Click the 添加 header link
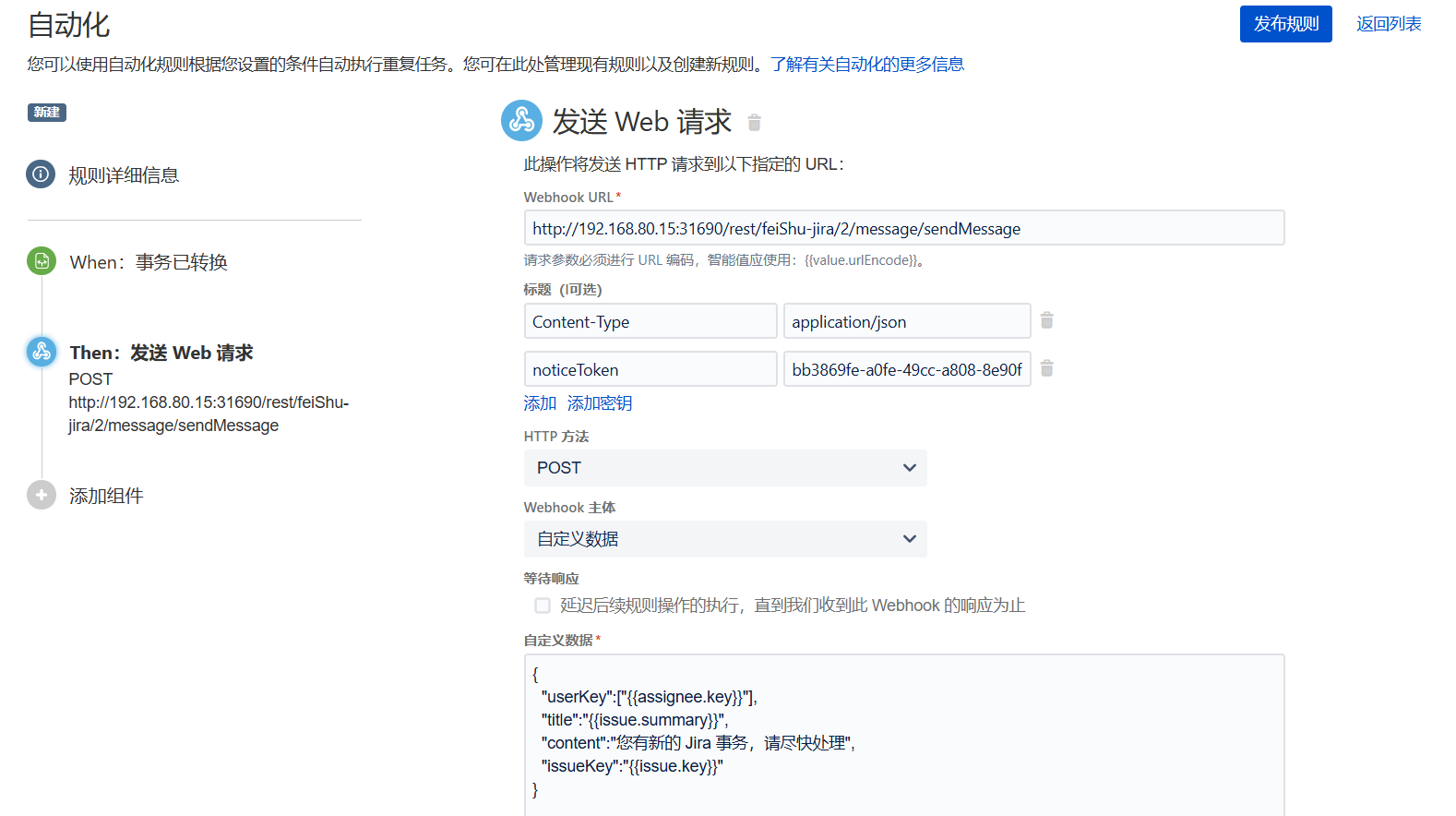Screen dimensions: 1456x816 click(540, 403)
